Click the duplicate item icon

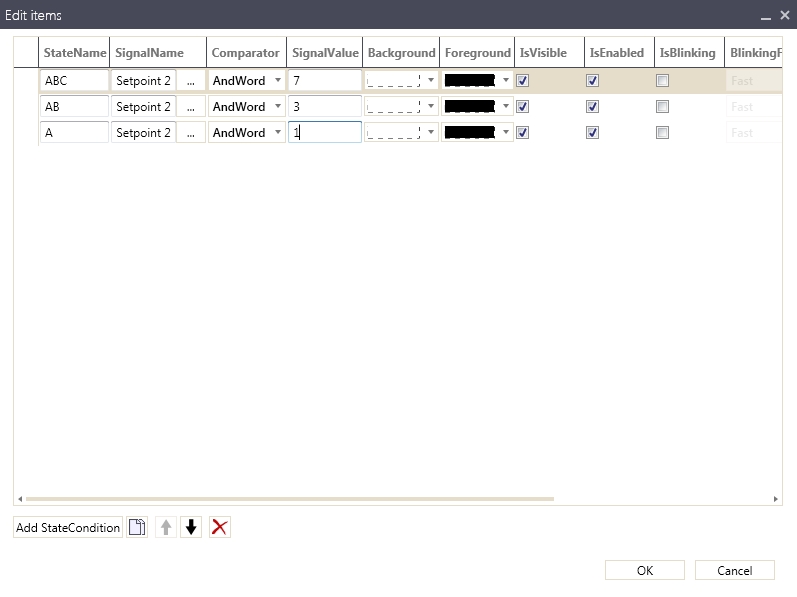(137, 527)
